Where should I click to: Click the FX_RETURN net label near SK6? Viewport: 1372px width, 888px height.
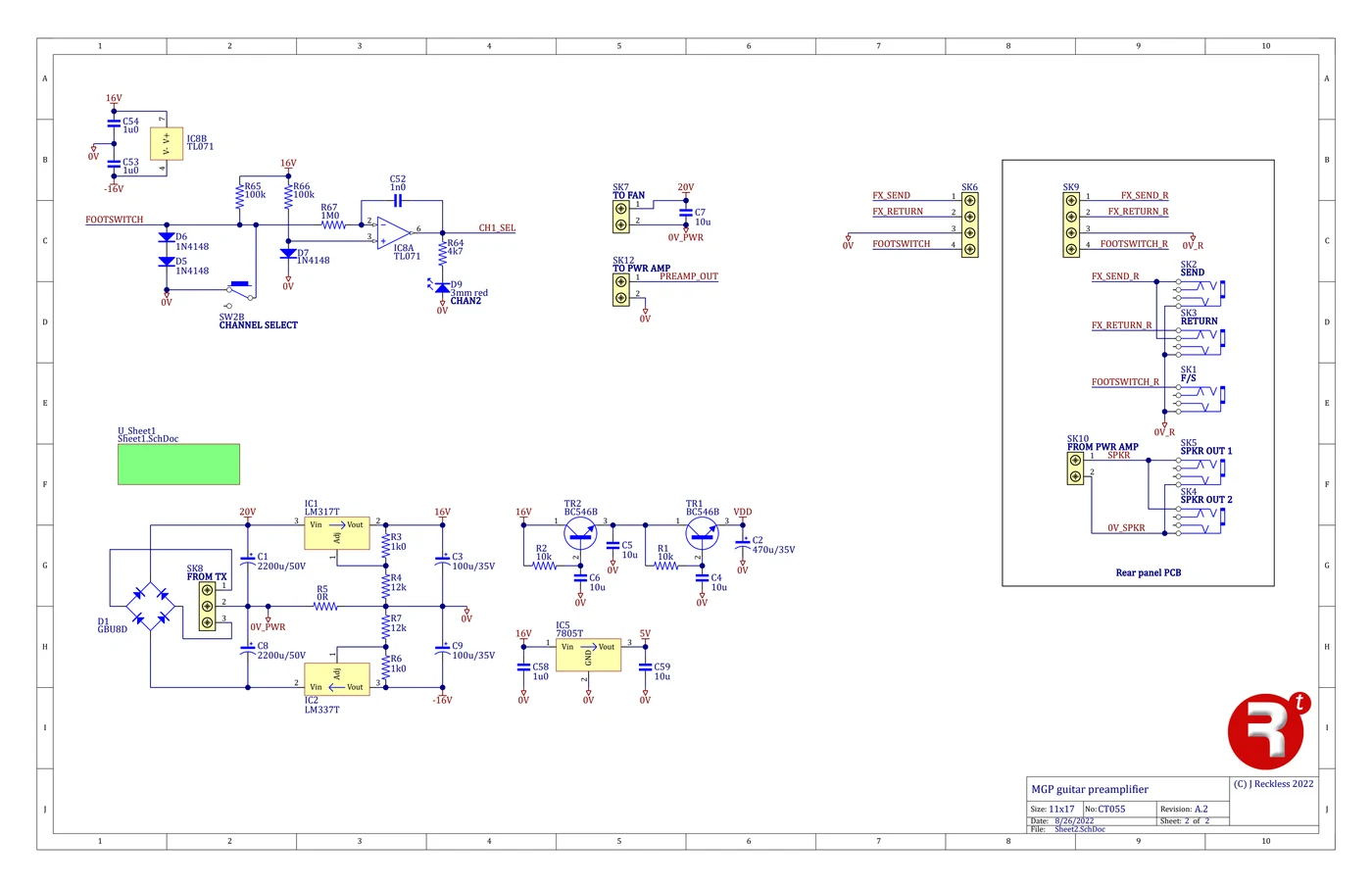pyautogui.click(x=898, y=212)
